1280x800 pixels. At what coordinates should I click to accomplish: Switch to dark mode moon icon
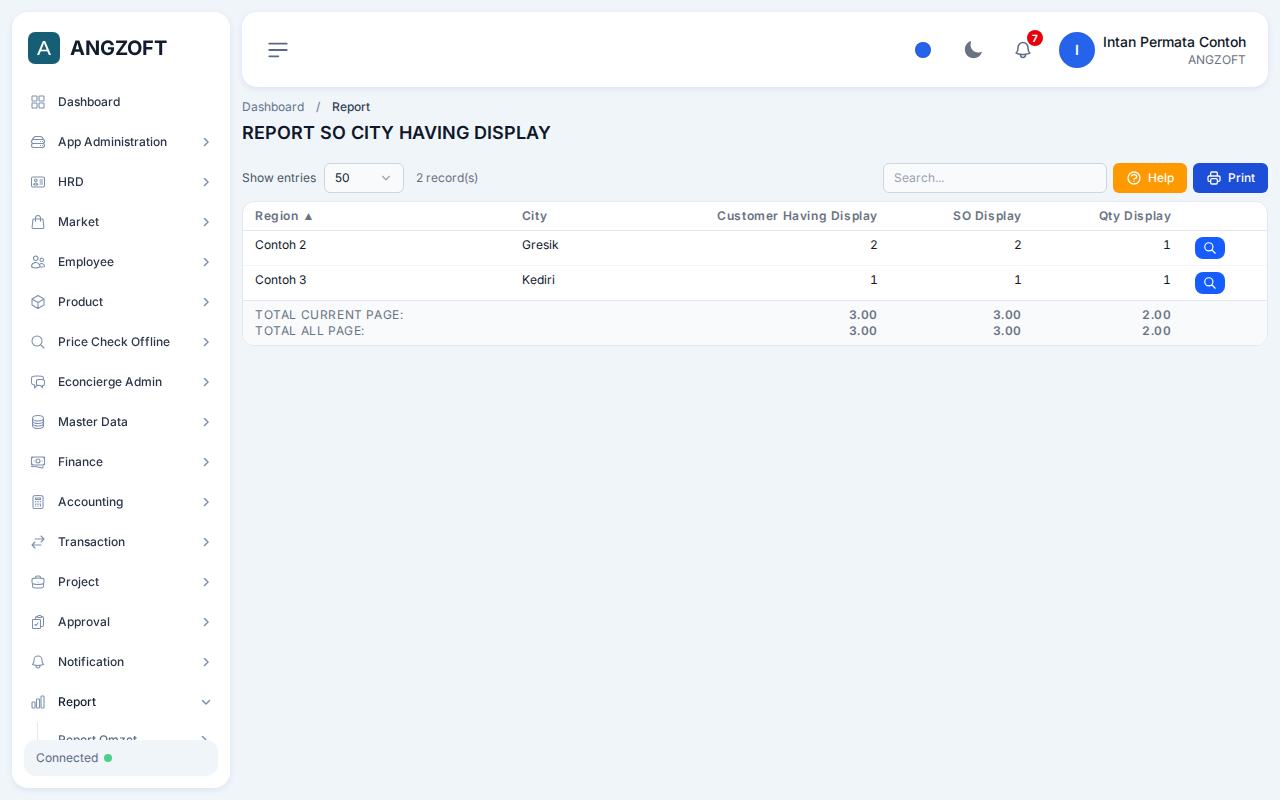pos(973,50)
